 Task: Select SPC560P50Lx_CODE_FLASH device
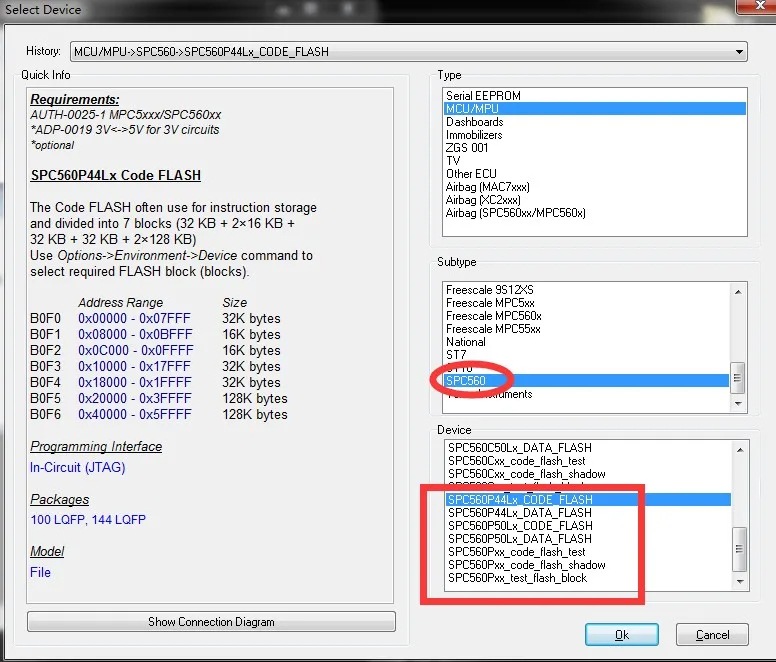coord(520,525)
